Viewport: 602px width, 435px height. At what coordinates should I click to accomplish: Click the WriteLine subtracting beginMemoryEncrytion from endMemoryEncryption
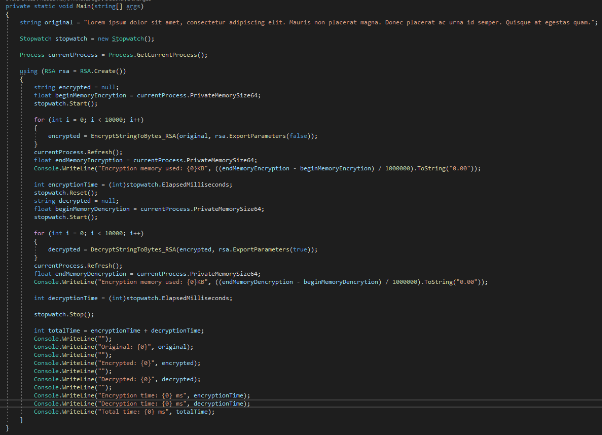click(x=257, y=168)
